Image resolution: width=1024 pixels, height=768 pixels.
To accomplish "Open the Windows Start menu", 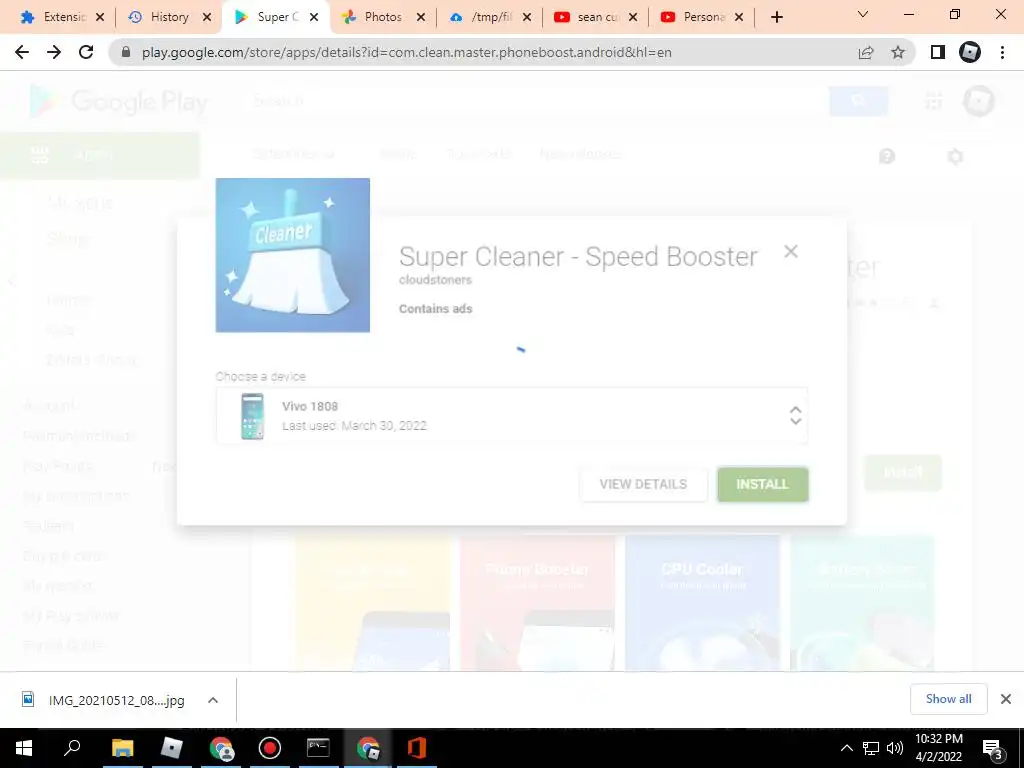I will click(24, 748).
